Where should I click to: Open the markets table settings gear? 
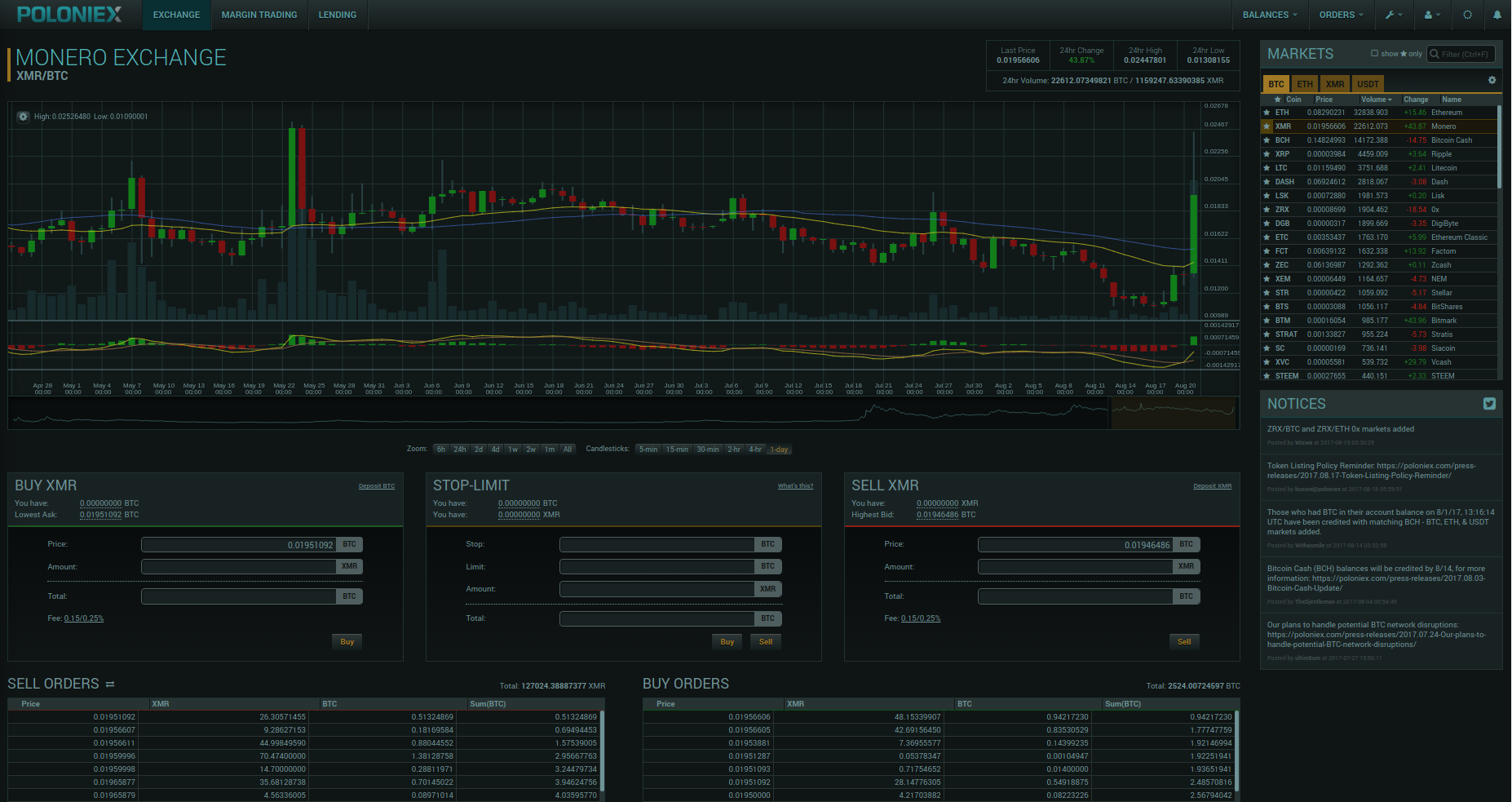(x=1492, y=80)
